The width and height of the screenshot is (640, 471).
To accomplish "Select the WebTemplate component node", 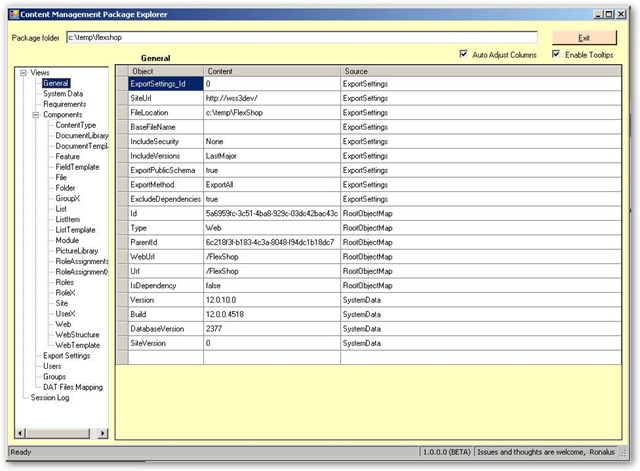I will 78,345.
